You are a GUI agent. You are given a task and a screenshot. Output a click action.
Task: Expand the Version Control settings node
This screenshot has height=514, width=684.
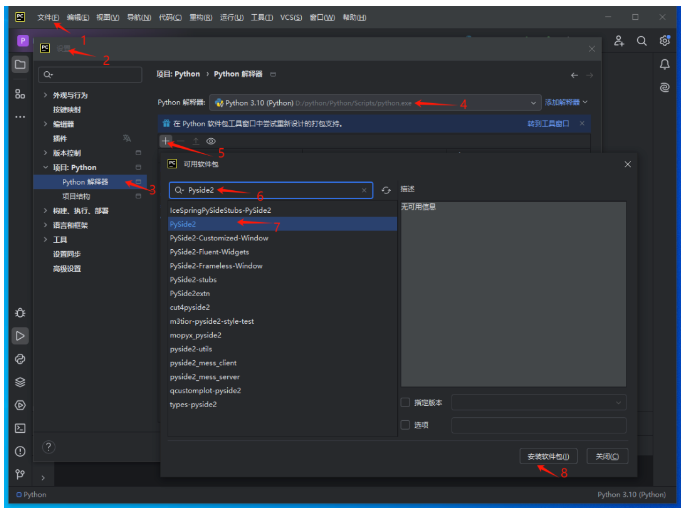(x=45, y=153)
